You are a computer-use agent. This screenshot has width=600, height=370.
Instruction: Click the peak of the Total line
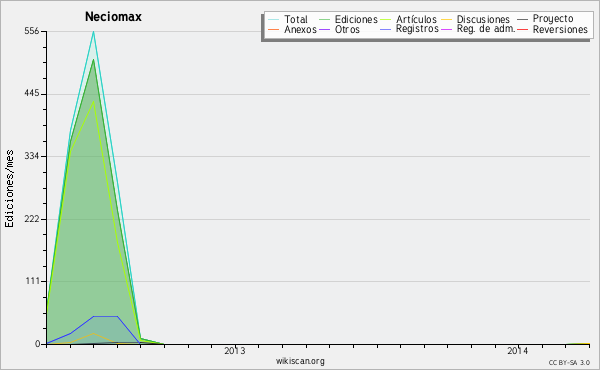[x=93, y=32]
